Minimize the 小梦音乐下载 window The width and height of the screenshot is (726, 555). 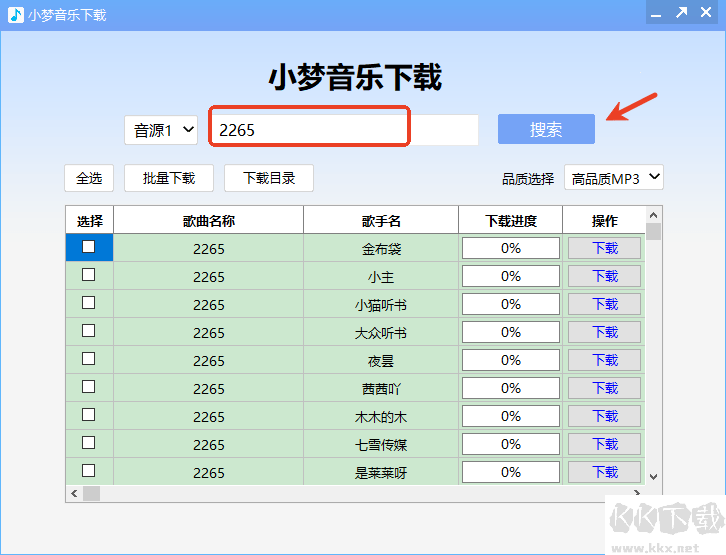(656, 14)
